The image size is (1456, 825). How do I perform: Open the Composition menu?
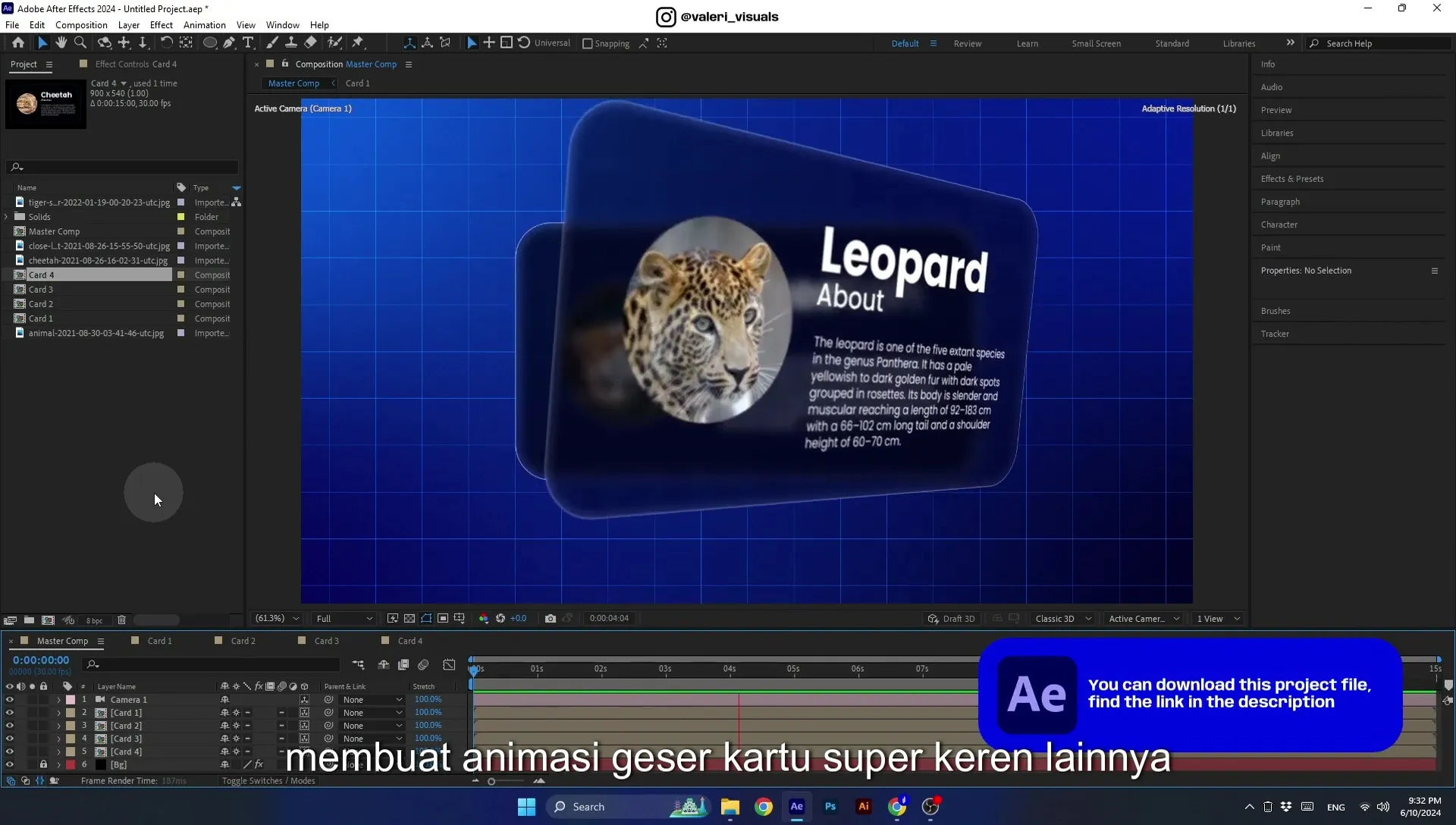coord(81,25)
